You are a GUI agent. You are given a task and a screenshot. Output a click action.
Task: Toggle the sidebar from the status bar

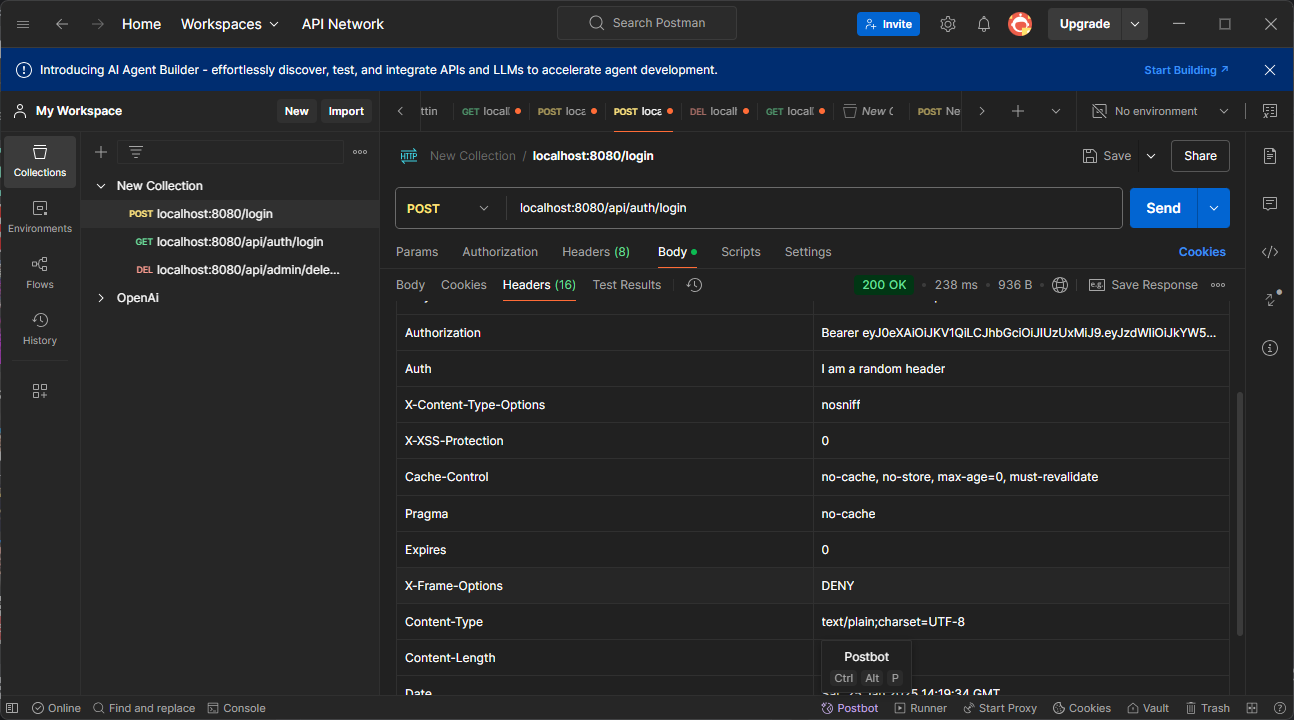(x=12, y=708)
